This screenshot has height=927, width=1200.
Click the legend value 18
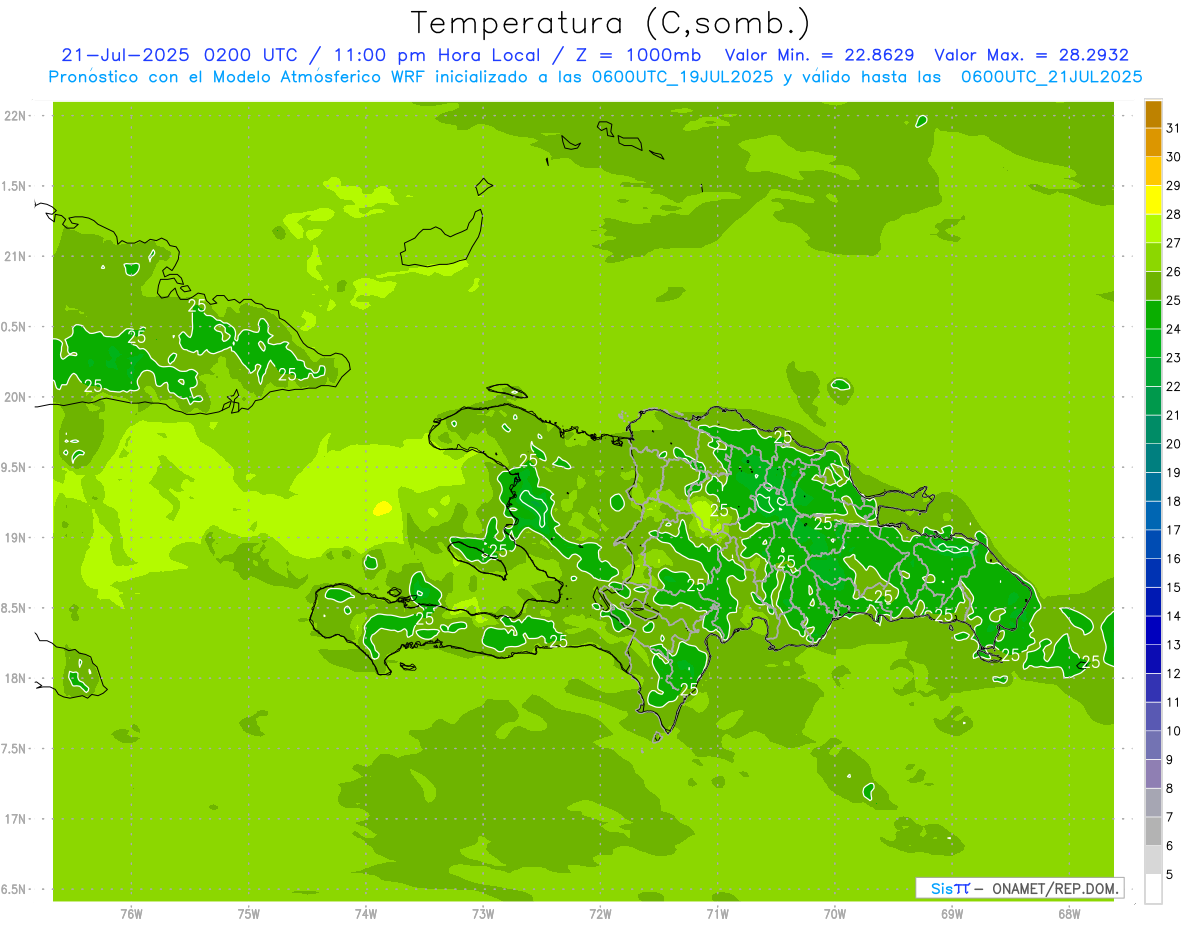[x=1174, y=501]
